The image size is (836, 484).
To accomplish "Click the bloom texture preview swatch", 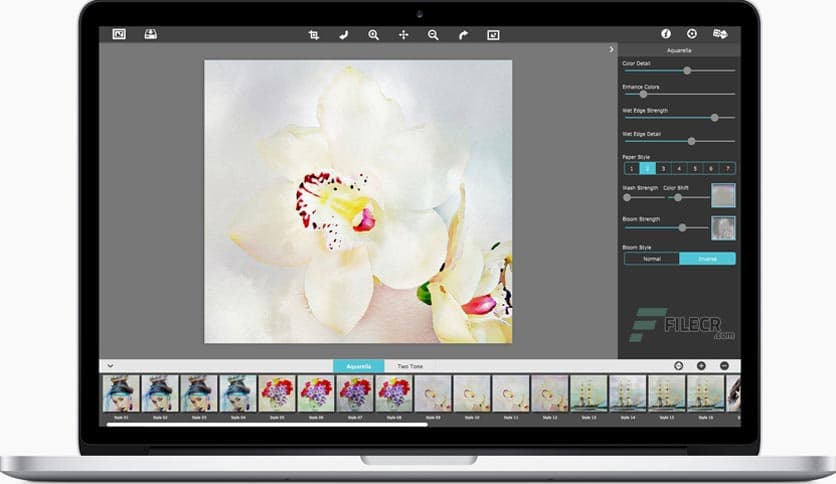I will (724, 228).
